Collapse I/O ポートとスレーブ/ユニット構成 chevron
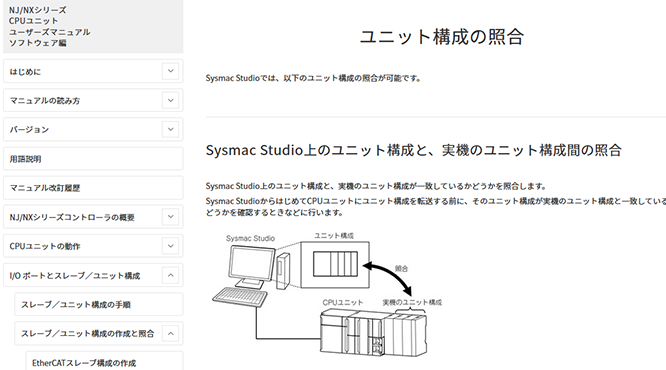Image resolution: width=666 pixels, height=370 pixels. (170, 275)
